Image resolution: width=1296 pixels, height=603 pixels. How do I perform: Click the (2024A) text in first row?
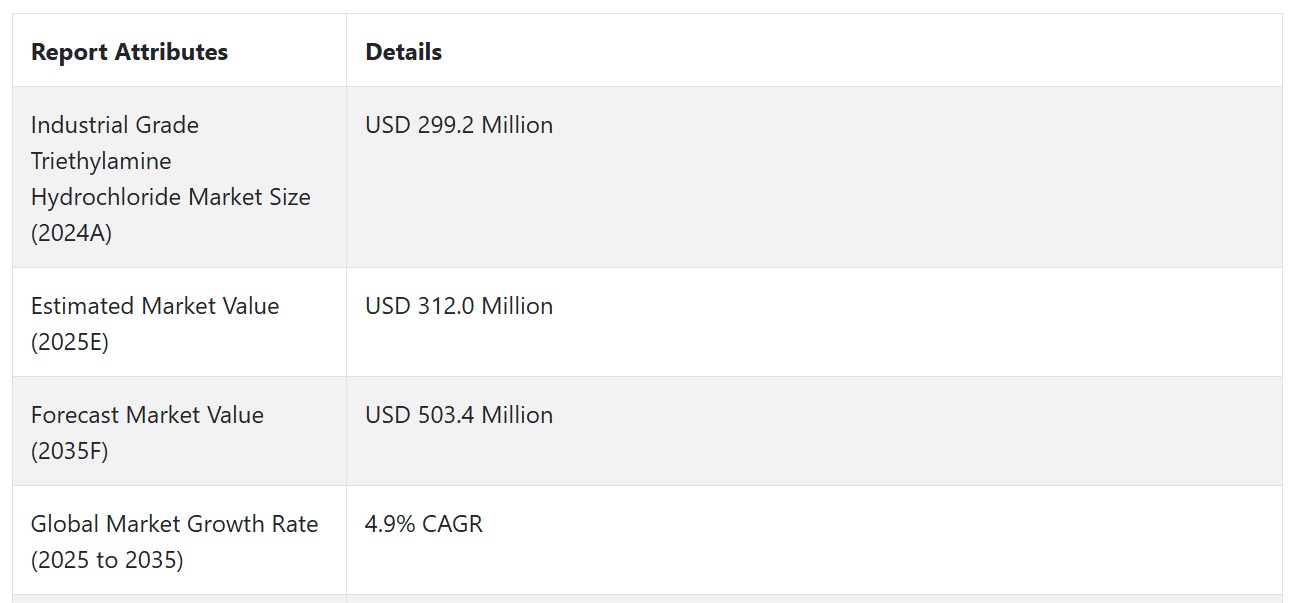(x=72, y=234)
